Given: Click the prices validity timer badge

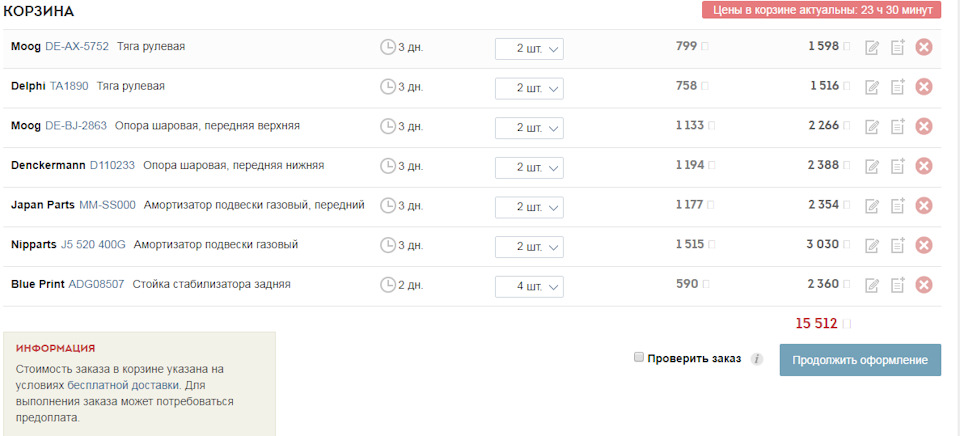Looking at the screenshot, I should click(x=821, y=10).
